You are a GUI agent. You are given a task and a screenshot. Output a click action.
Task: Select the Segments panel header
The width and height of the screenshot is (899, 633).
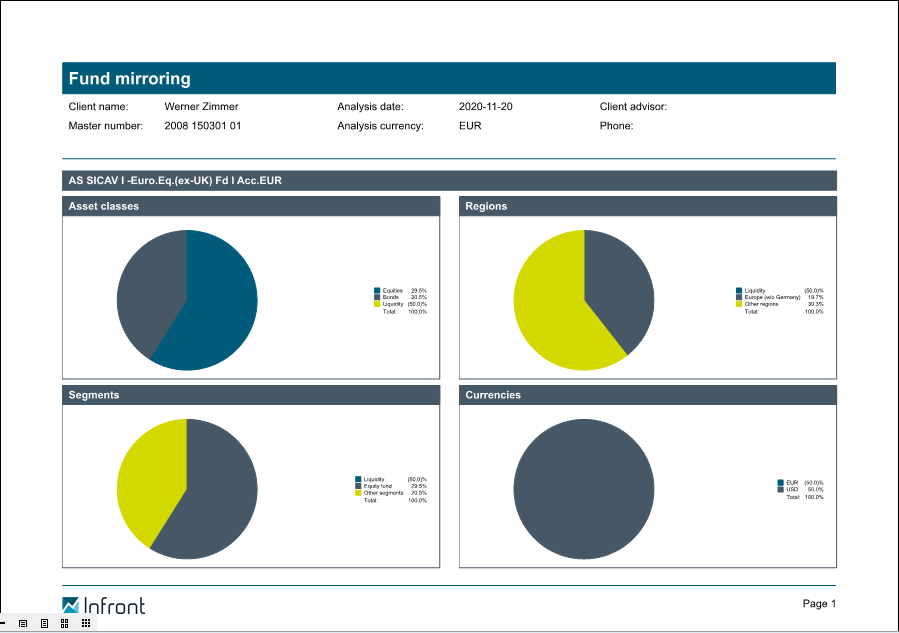[251, 395]
